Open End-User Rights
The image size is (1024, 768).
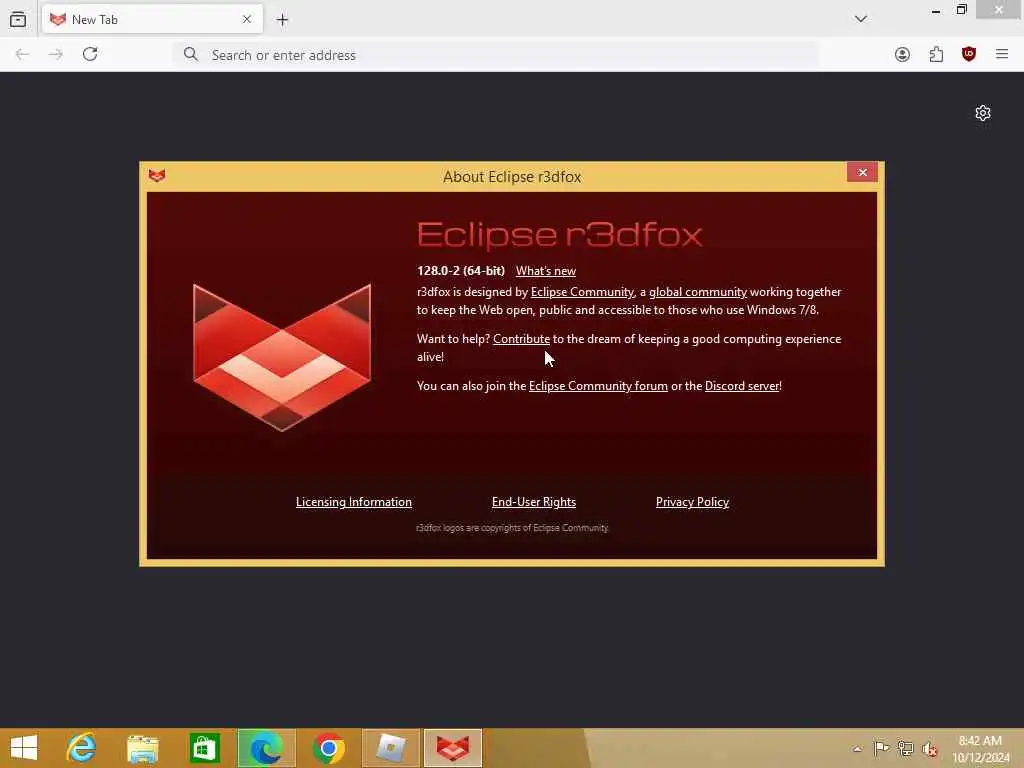pyautogui.click(x=534, y=502)
